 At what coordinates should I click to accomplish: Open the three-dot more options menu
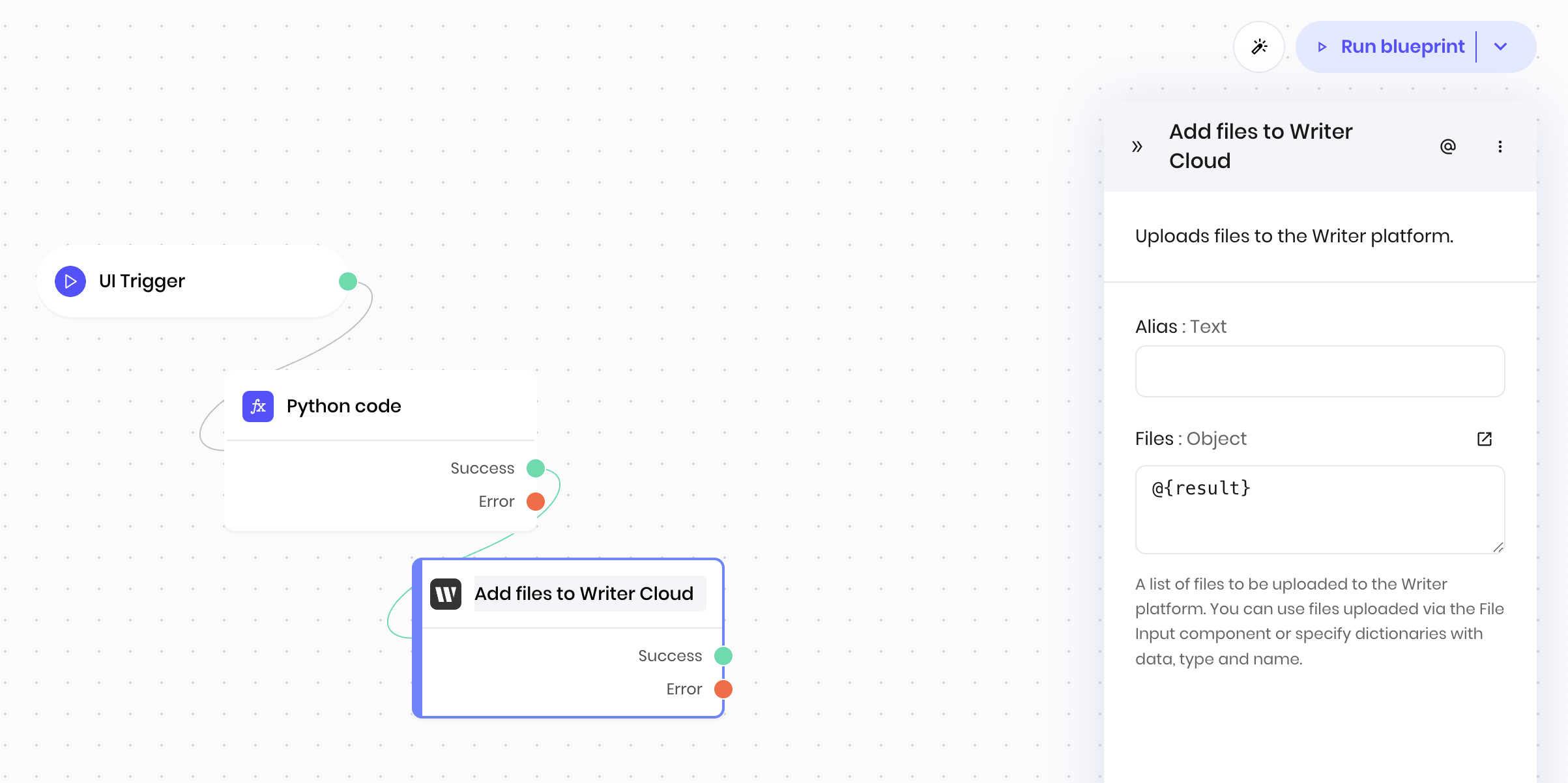click(1500, 147)
